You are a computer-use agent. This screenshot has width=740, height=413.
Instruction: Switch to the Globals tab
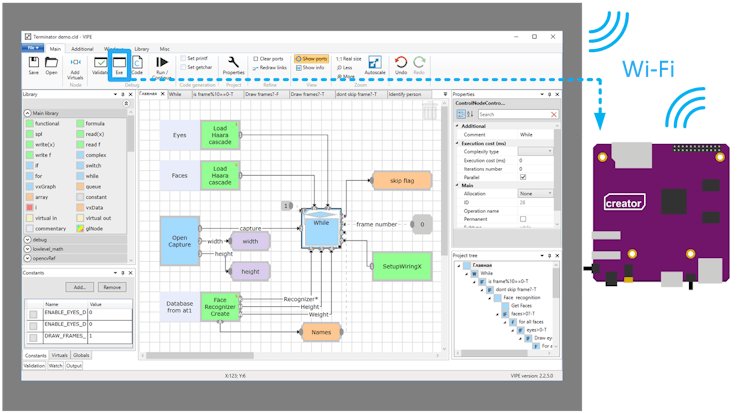(81, 355)
